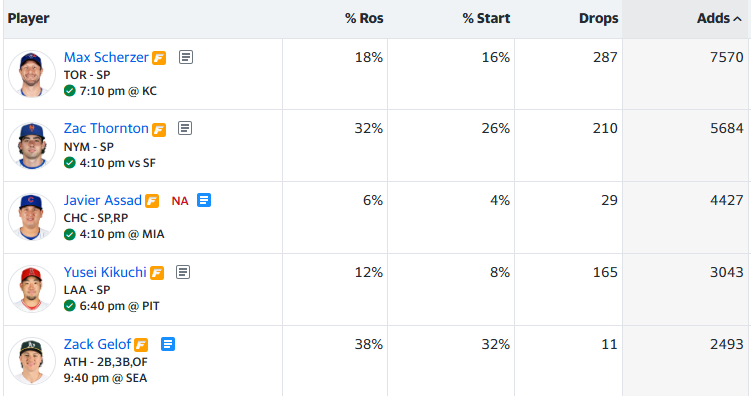Click orange fantasy badge beside Javier Assad
The width and height of the screenshot is (751, 396).
152,201
